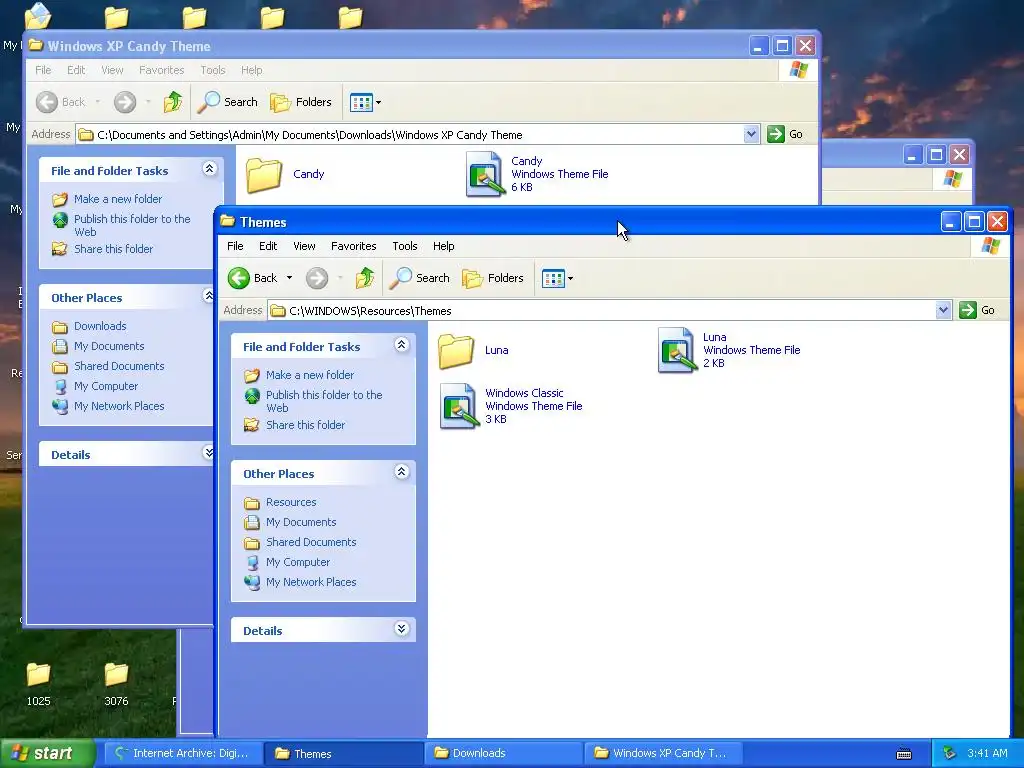Open Back history dropdown in Themes window
Image resolution: width=1024 pixels, height=768 pixels.
pyautogui.click(x=289, y=278)
